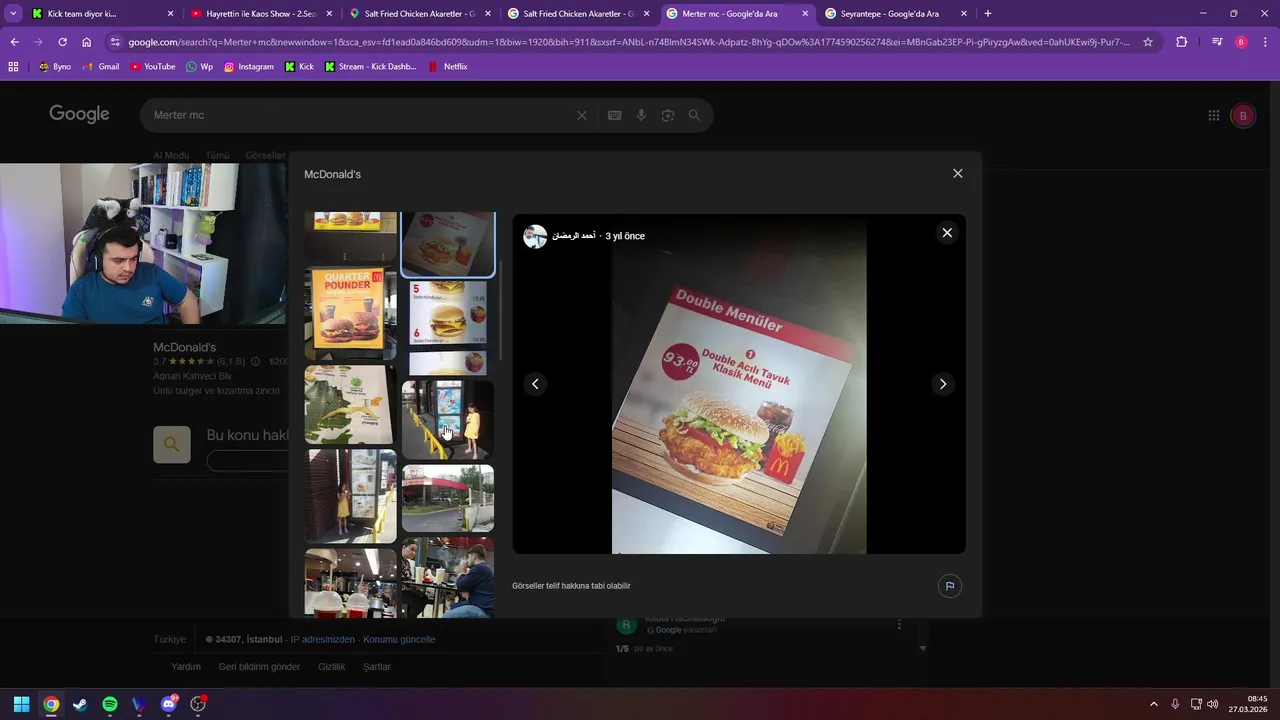Show the next photo in the viewer
The image size is (1280, 720).
tap(942, 384)
